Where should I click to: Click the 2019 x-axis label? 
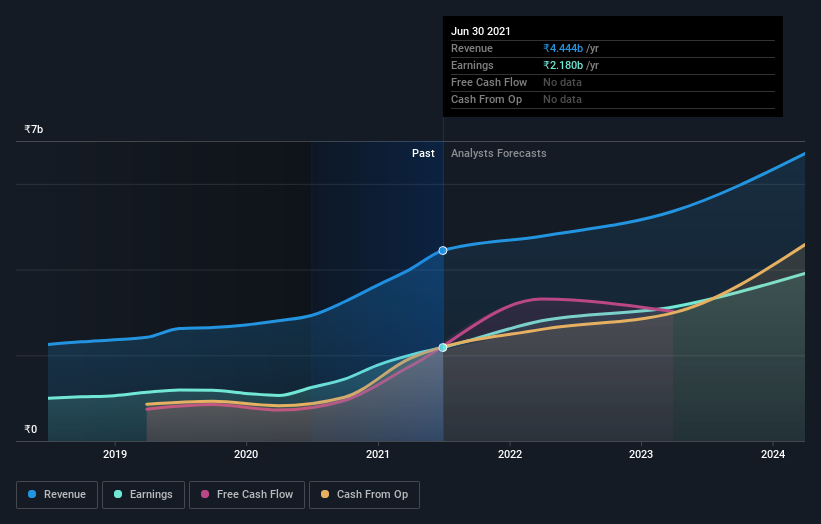click(x=115, y=454)
